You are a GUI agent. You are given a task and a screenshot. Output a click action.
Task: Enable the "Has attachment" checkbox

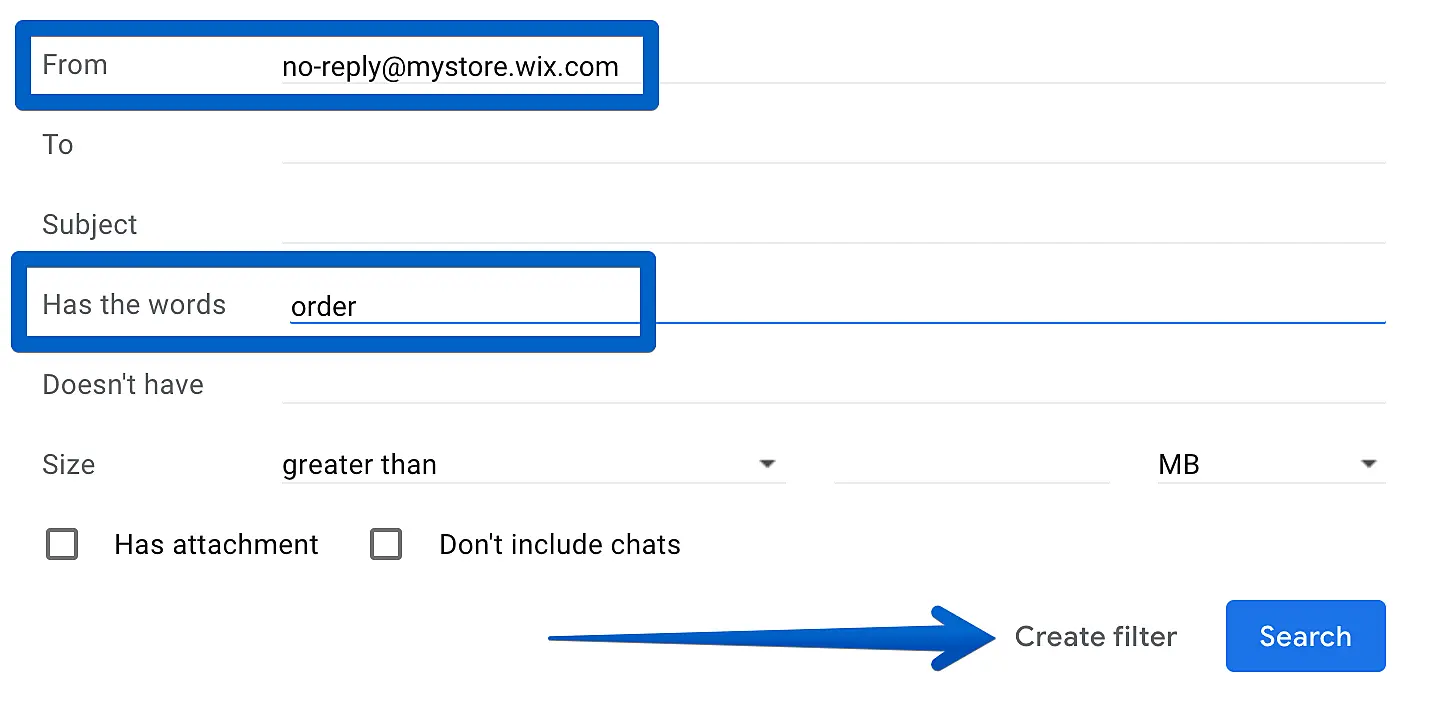[62, 545]
